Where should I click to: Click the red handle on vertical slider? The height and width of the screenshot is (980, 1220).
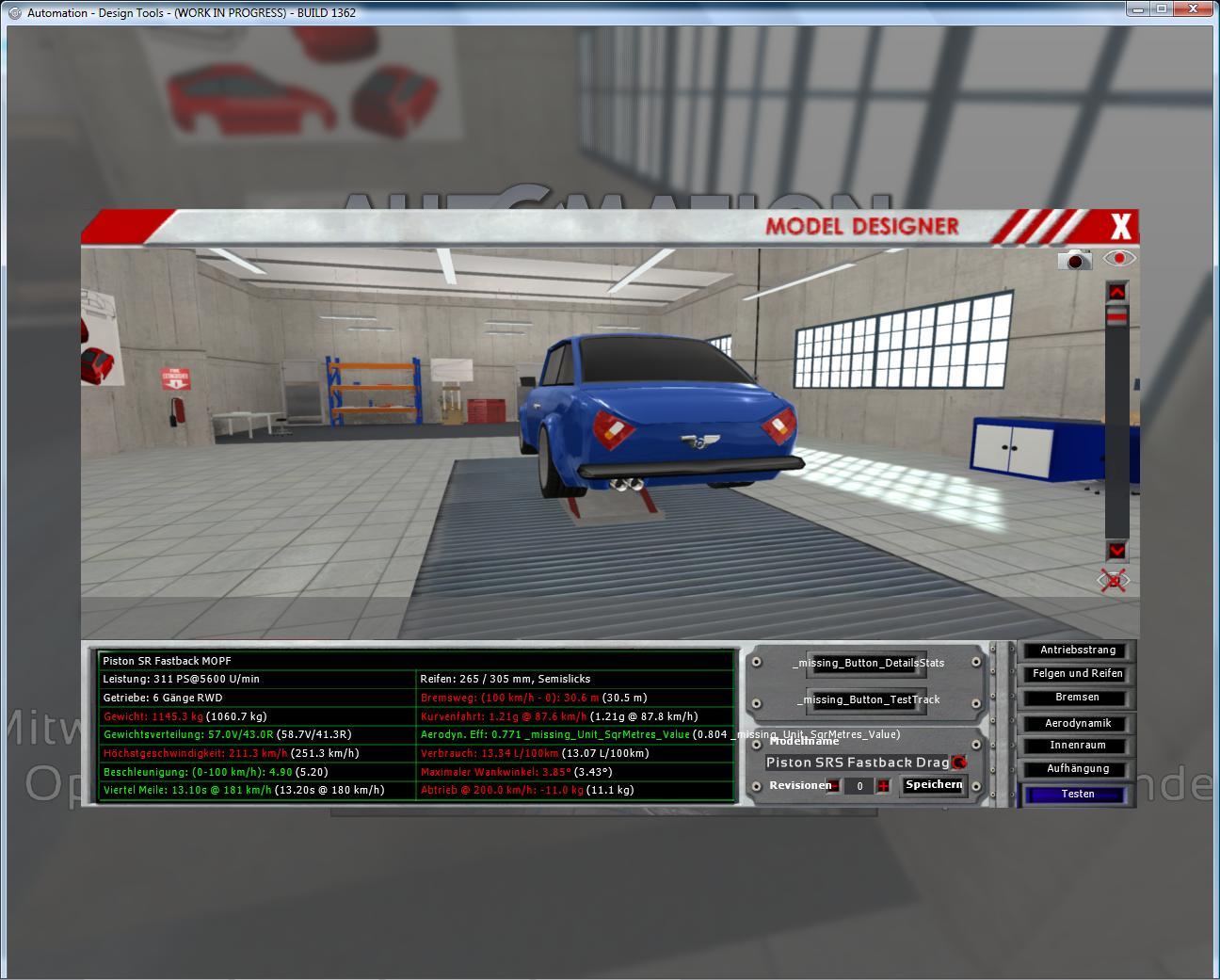pos(1116,318)
